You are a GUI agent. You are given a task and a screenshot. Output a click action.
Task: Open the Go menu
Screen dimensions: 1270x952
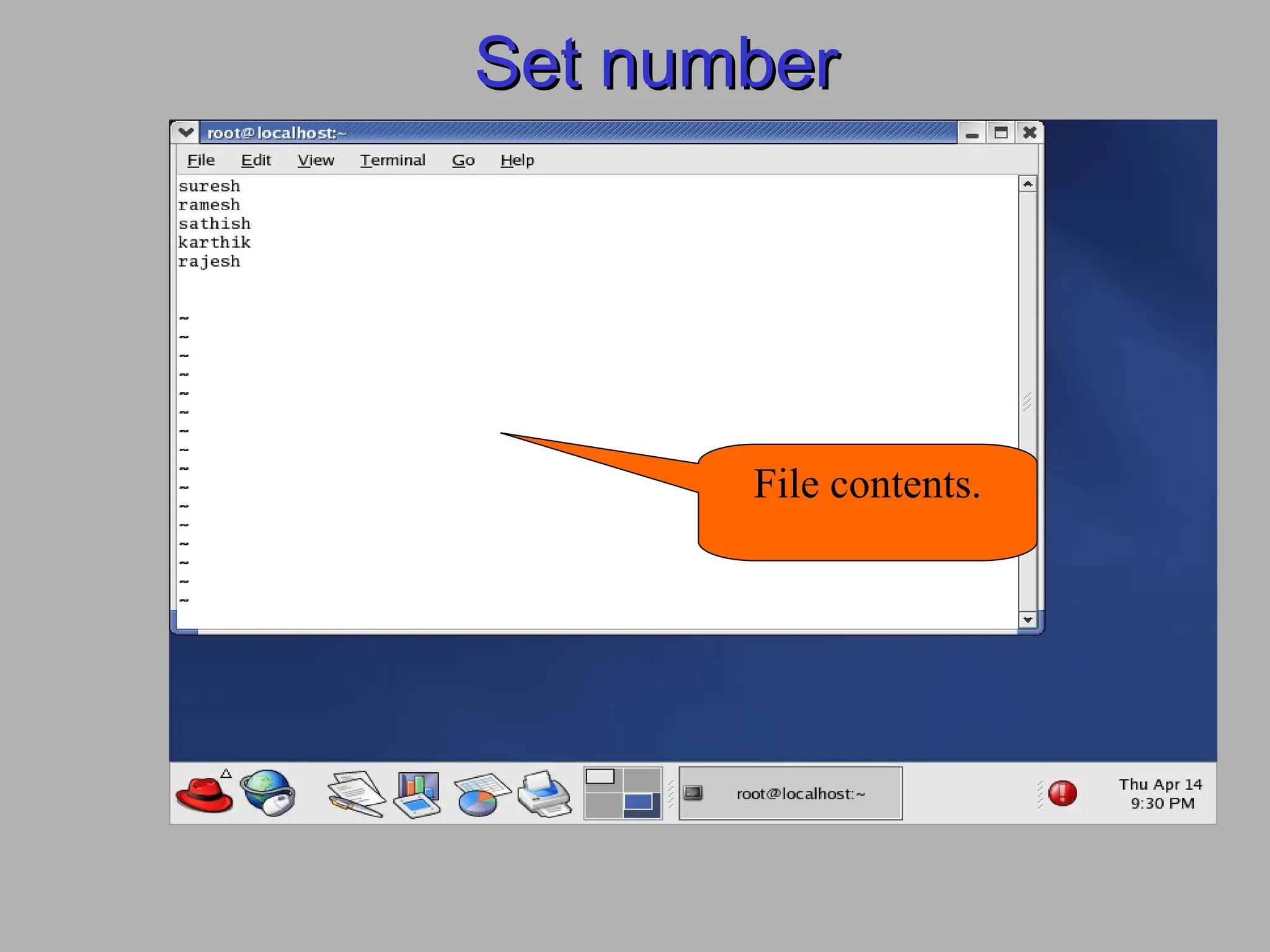463,161
